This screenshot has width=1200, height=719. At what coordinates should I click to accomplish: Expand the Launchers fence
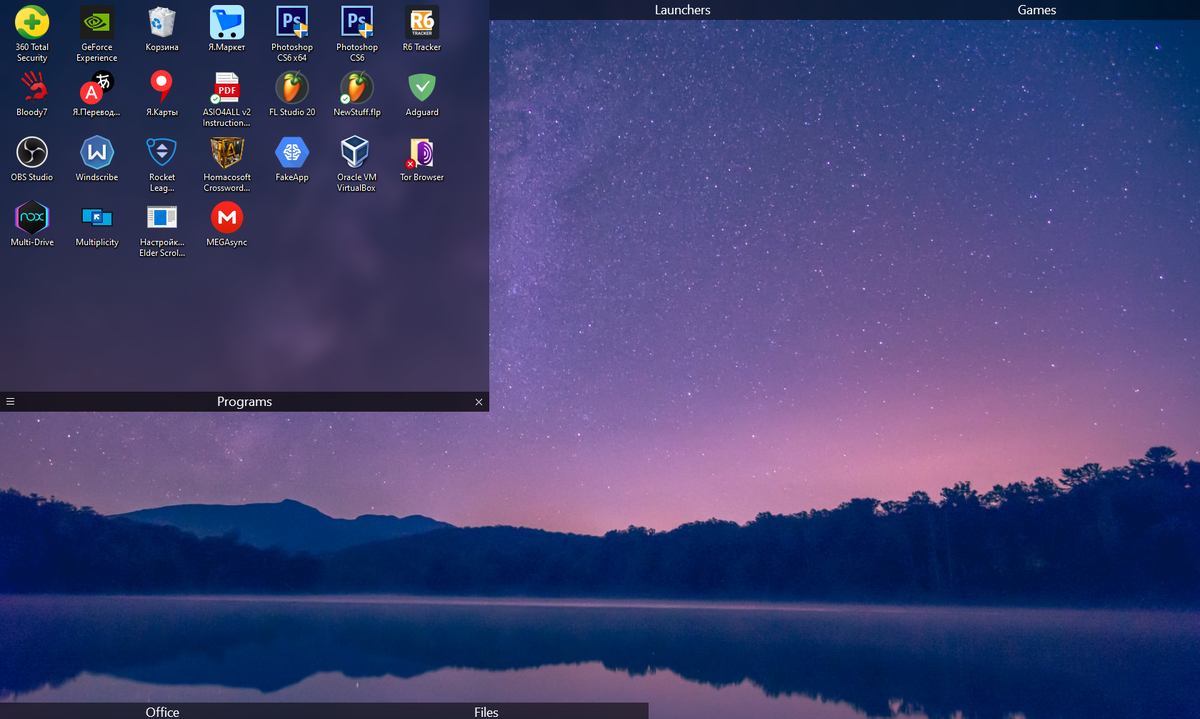tap(683, 10)
